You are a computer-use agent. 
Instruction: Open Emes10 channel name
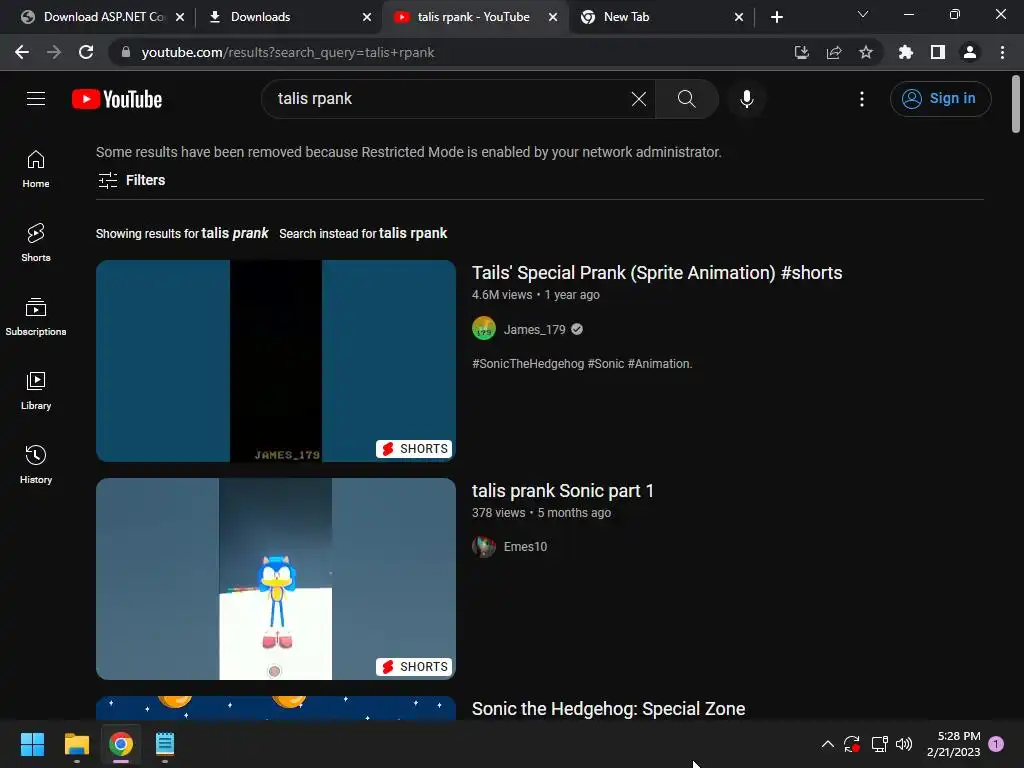(525, 547)
